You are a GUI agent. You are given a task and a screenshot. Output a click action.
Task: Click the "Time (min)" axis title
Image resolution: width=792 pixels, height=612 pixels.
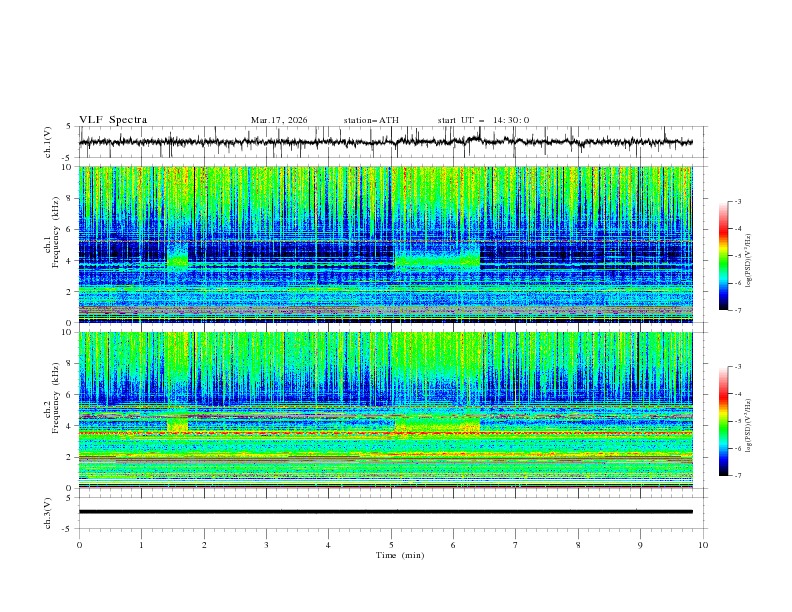click(400, 555)
